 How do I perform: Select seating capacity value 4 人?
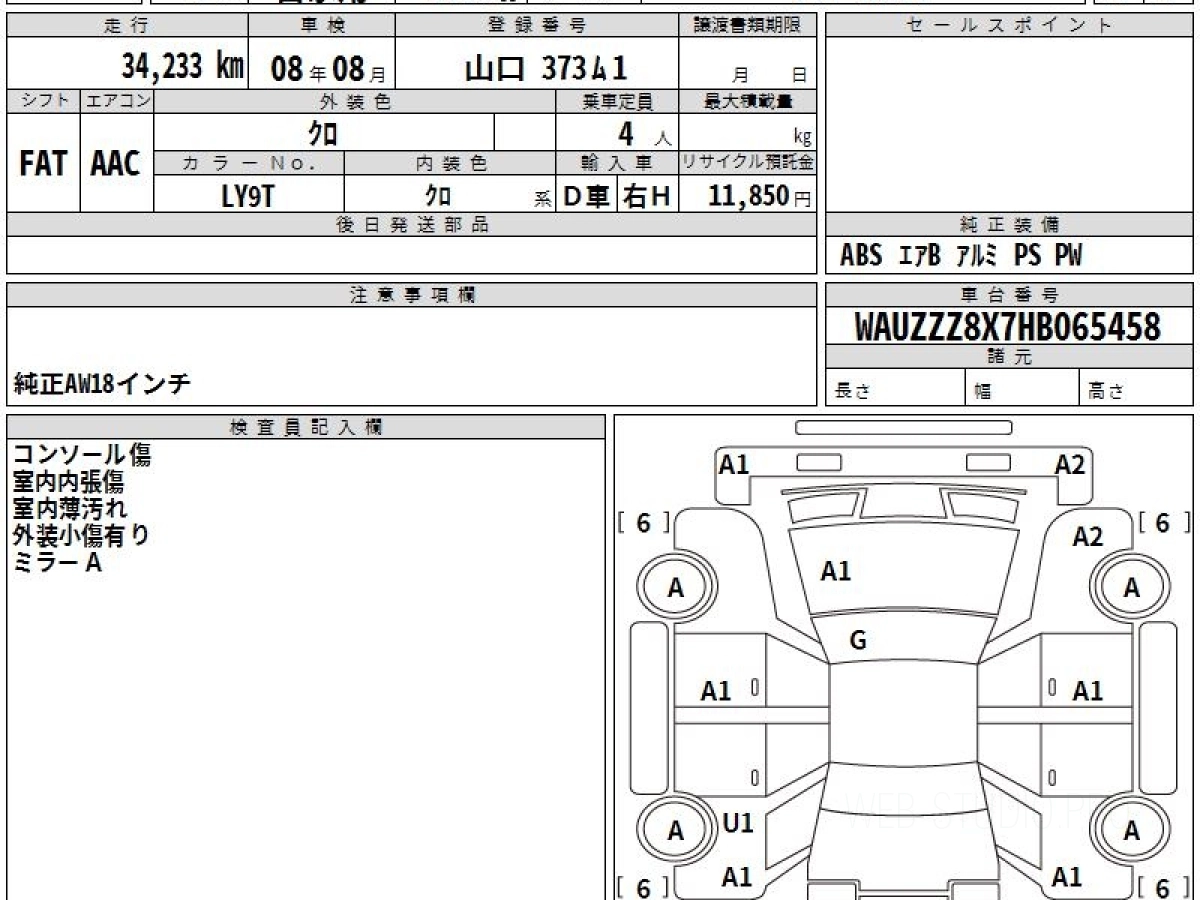point(643,133)
